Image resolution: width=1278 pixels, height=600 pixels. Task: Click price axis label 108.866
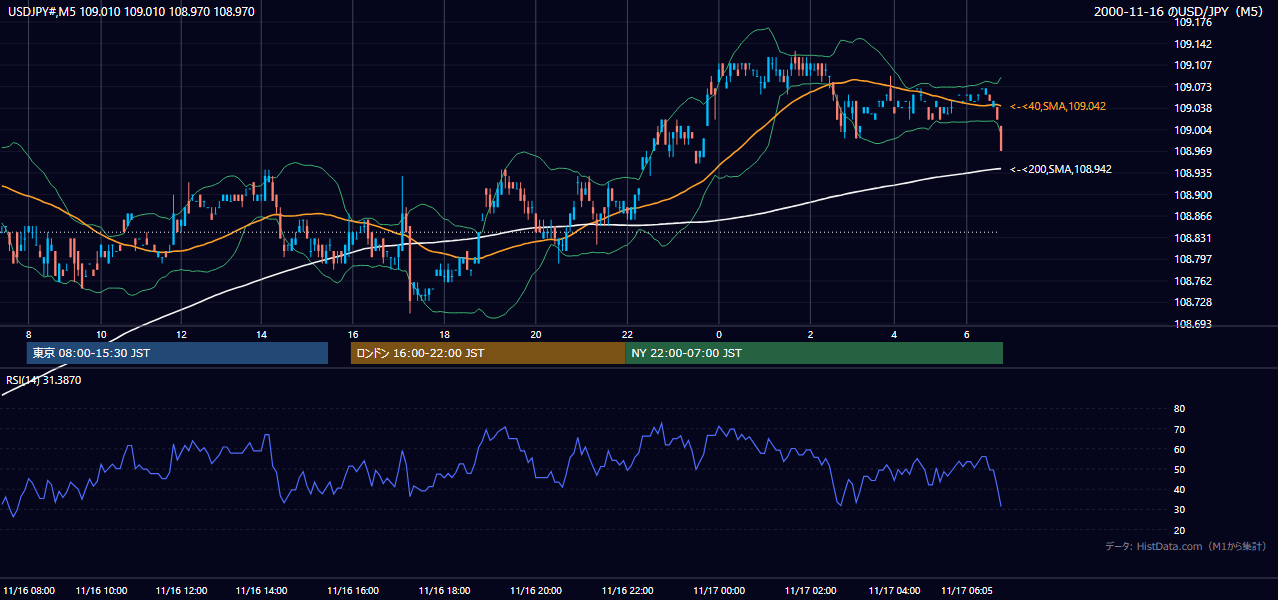pyautogui.click(x=1193, y=216)
